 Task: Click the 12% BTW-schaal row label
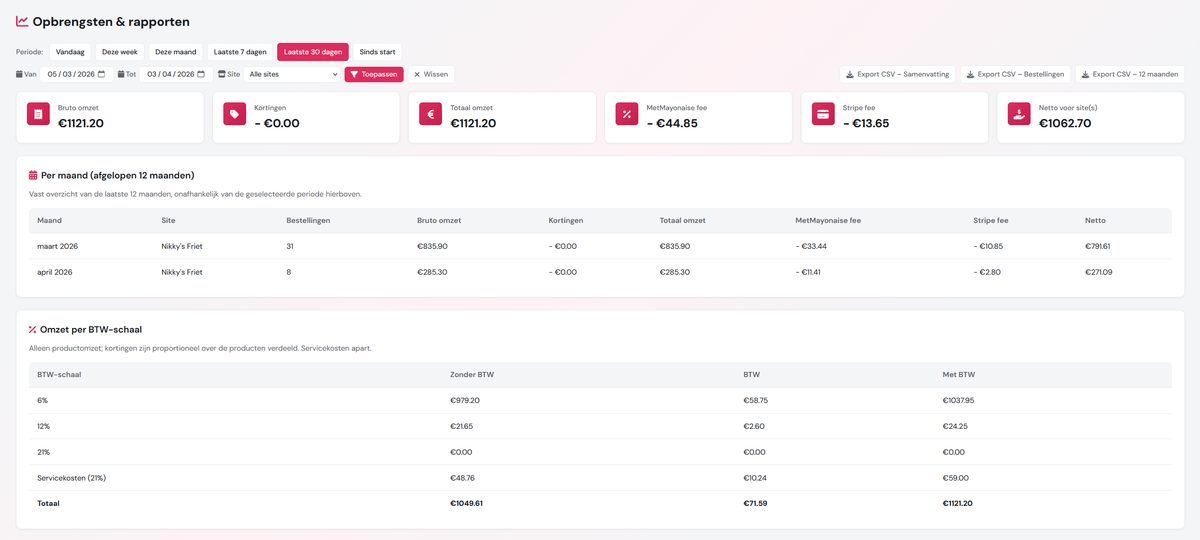43,426
